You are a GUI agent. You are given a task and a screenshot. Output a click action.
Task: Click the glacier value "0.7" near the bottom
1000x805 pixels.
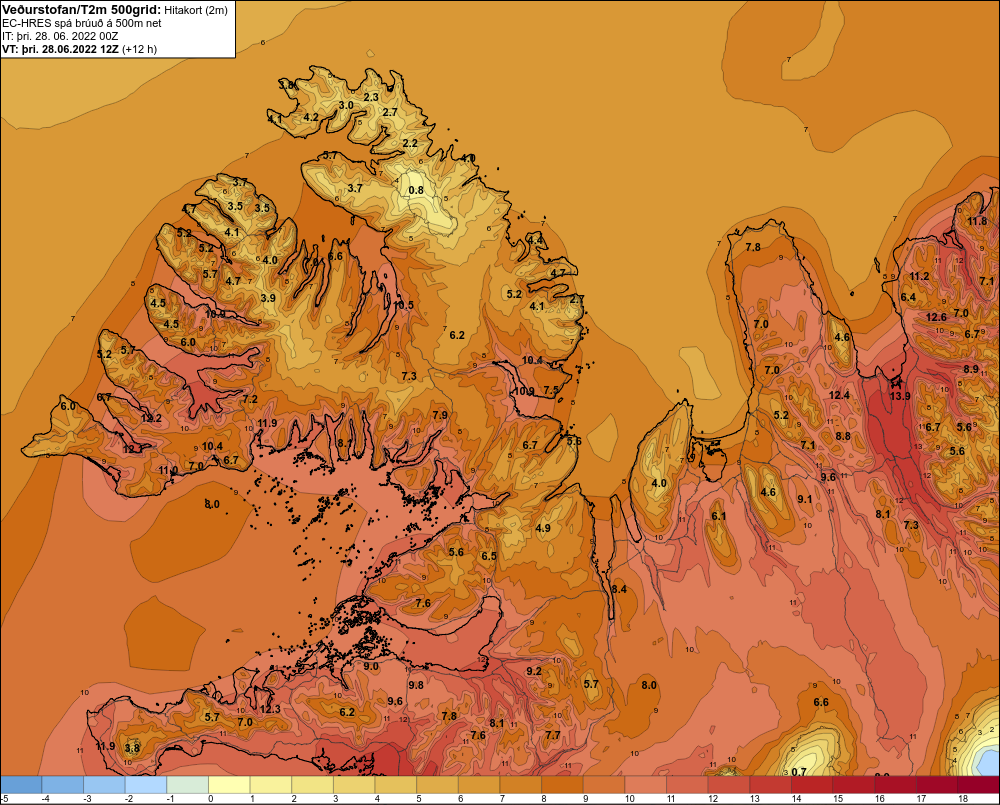point(798,772)
